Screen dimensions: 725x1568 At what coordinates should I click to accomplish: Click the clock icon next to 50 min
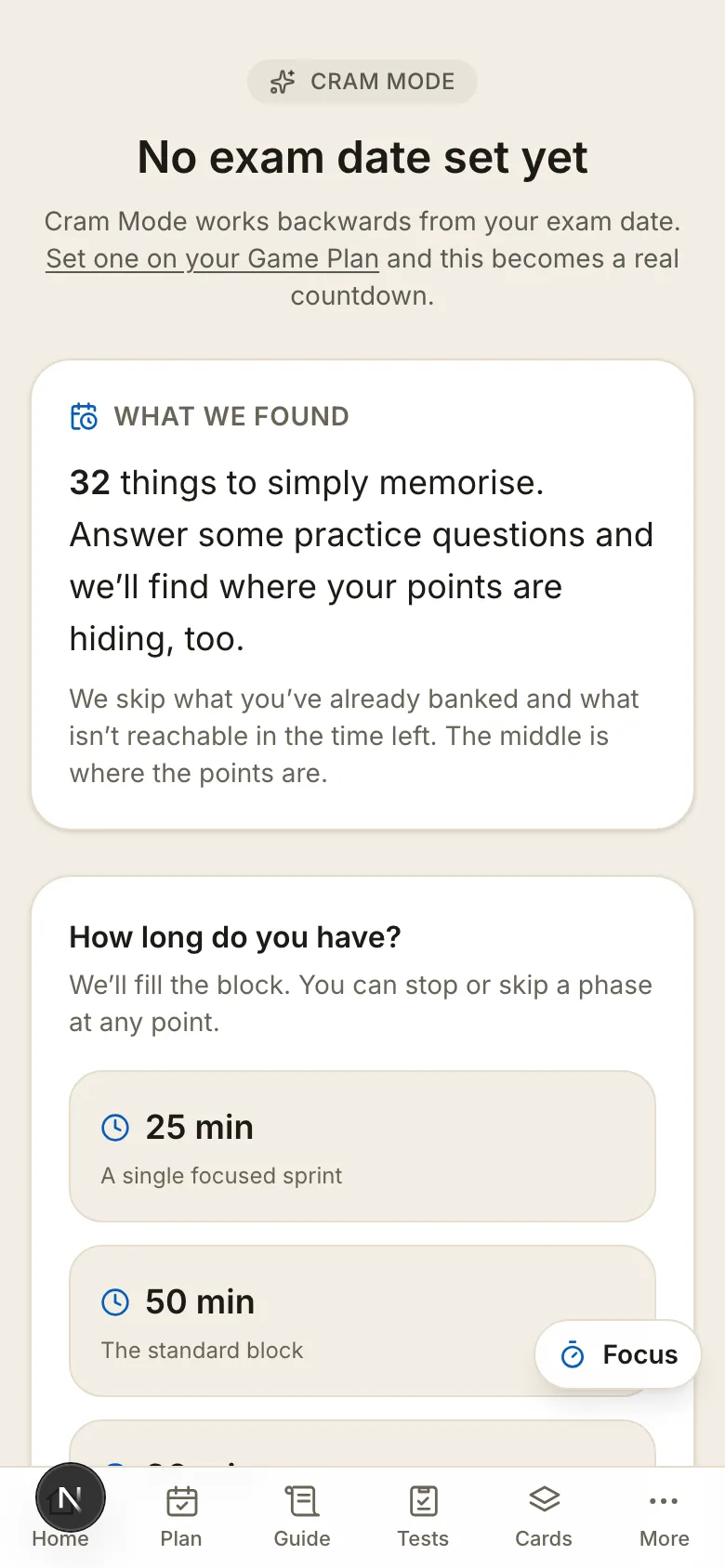(x=115, y=1302)
